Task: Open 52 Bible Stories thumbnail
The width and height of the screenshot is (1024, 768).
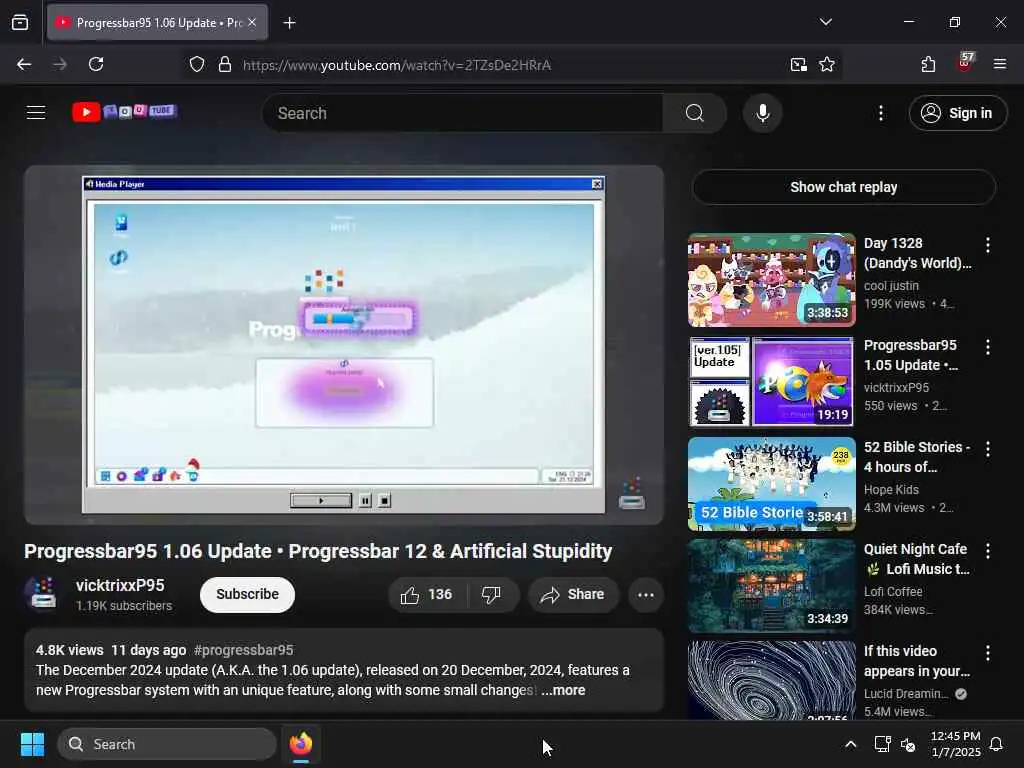Action: pyautogui.click(x=771, y=483)
